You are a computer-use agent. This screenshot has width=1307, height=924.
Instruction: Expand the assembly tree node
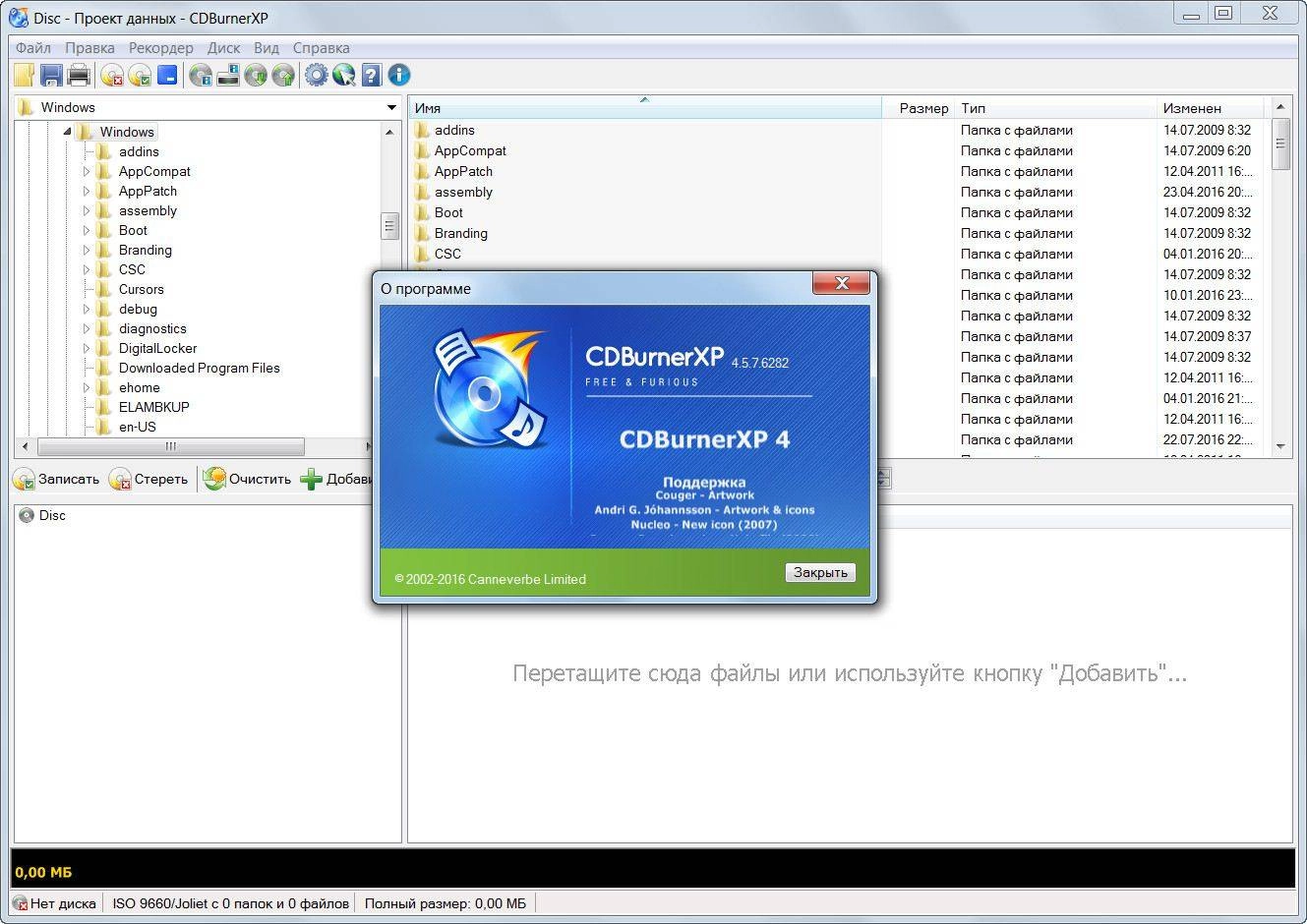click(87, 210)
